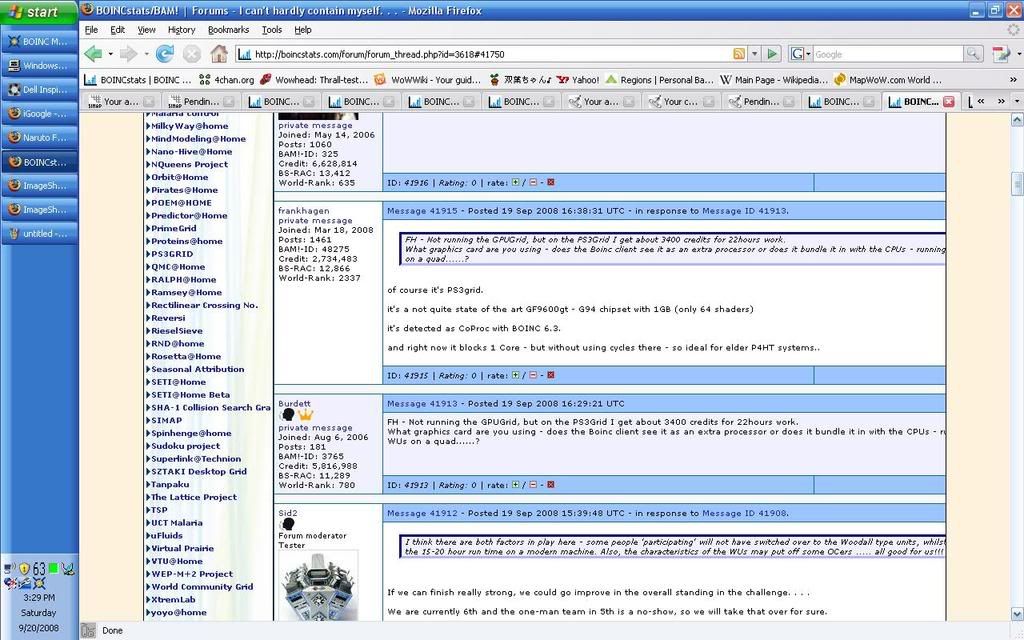Close the active BOINC tab
The height and width of the screenshot is (640, 1024).
click(x=948, y=101)
